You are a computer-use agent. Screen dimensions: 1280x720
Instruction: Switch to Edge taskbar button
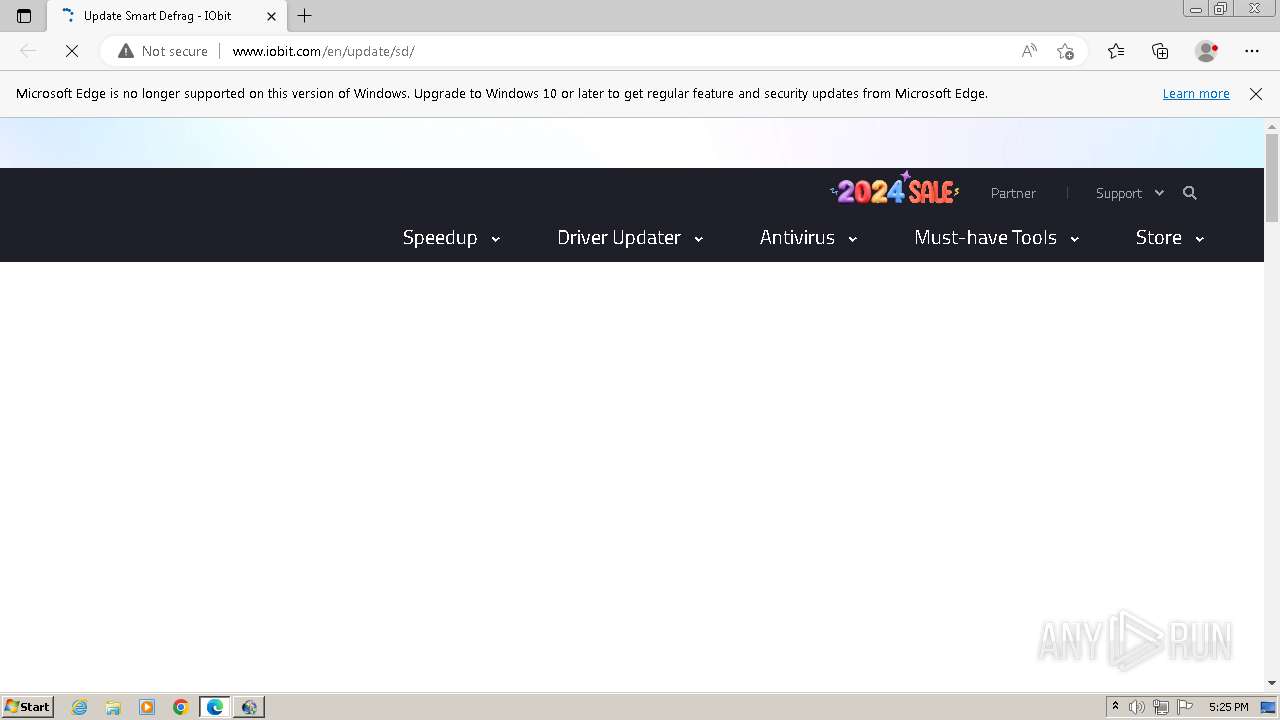coord(215,707)
